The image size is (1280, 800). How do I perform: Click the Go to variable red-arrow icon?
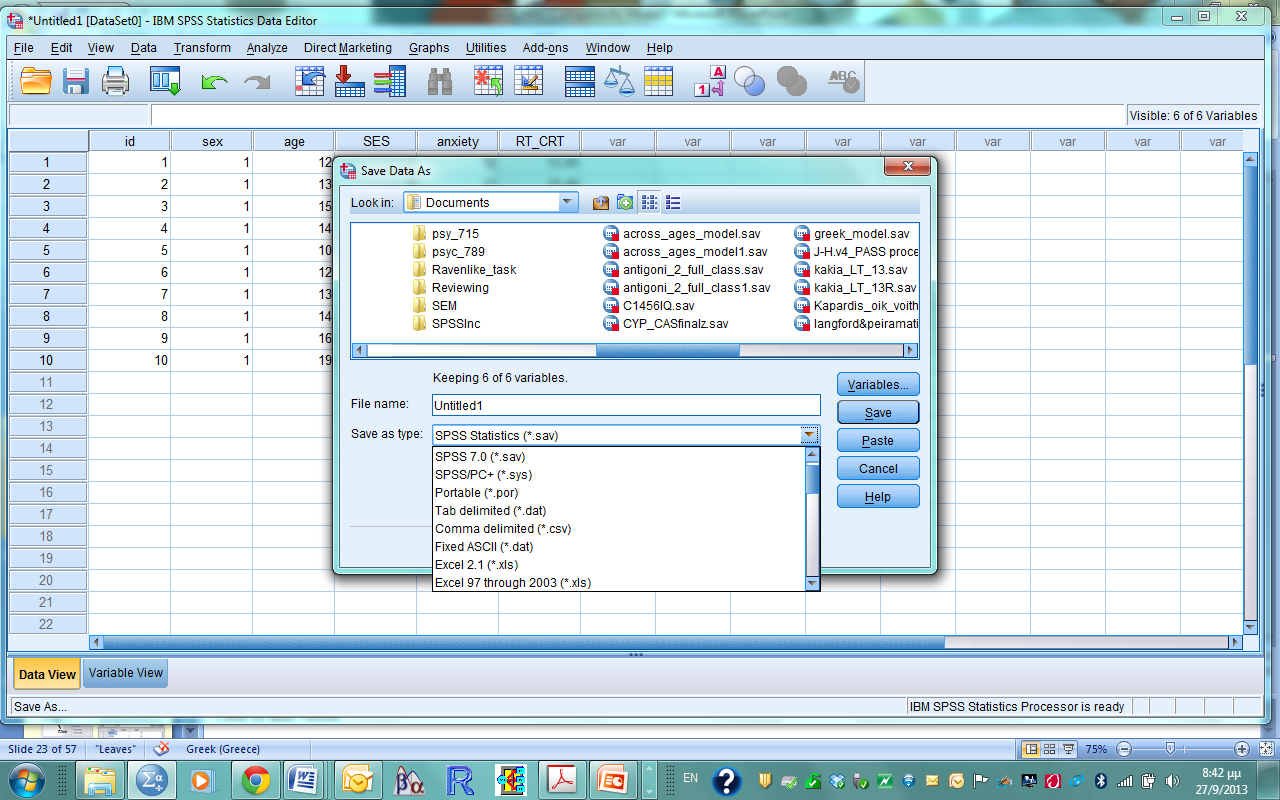click(349, 81)
